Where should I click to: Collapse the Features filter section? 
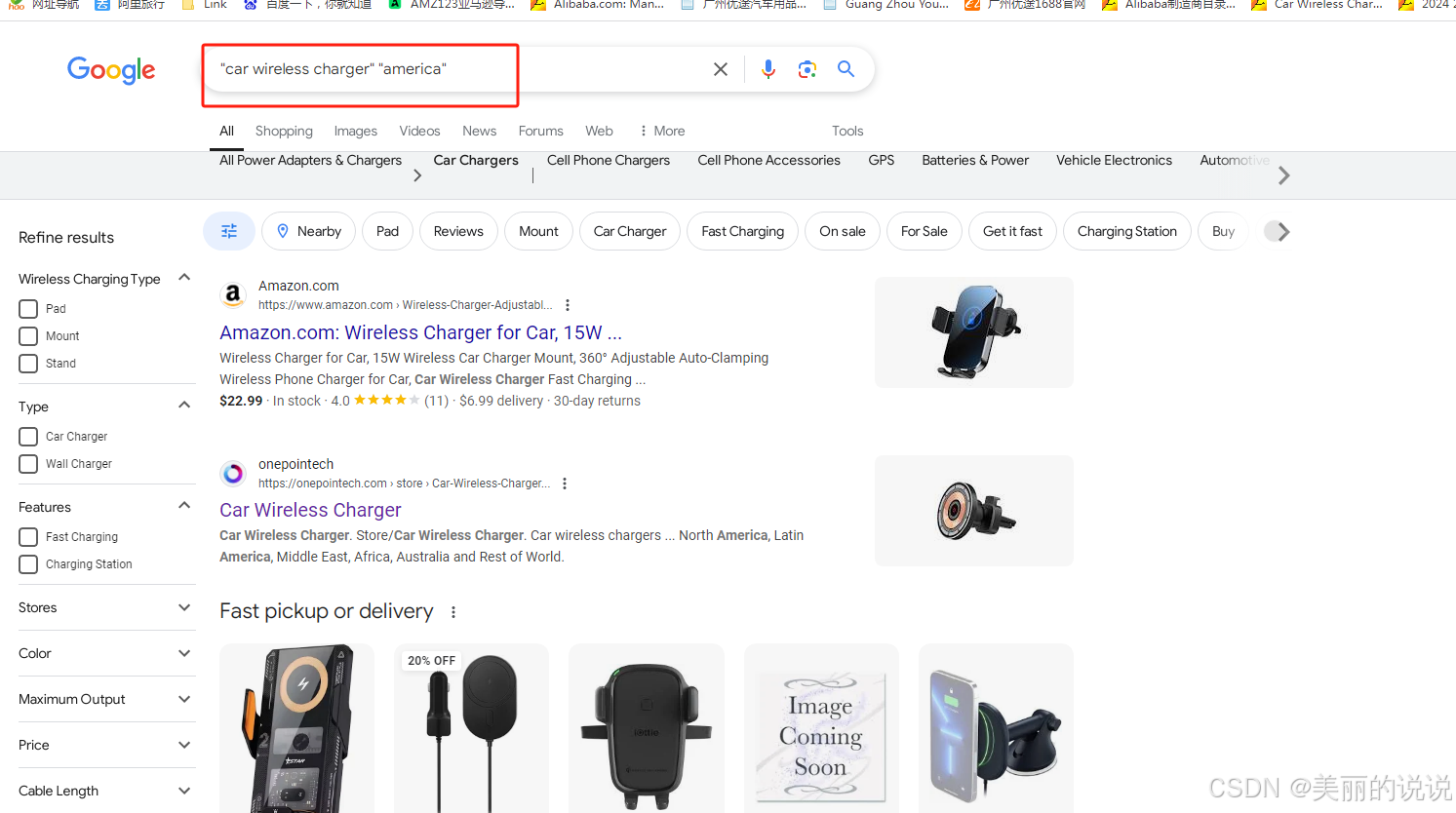click(x=184, y=506)
